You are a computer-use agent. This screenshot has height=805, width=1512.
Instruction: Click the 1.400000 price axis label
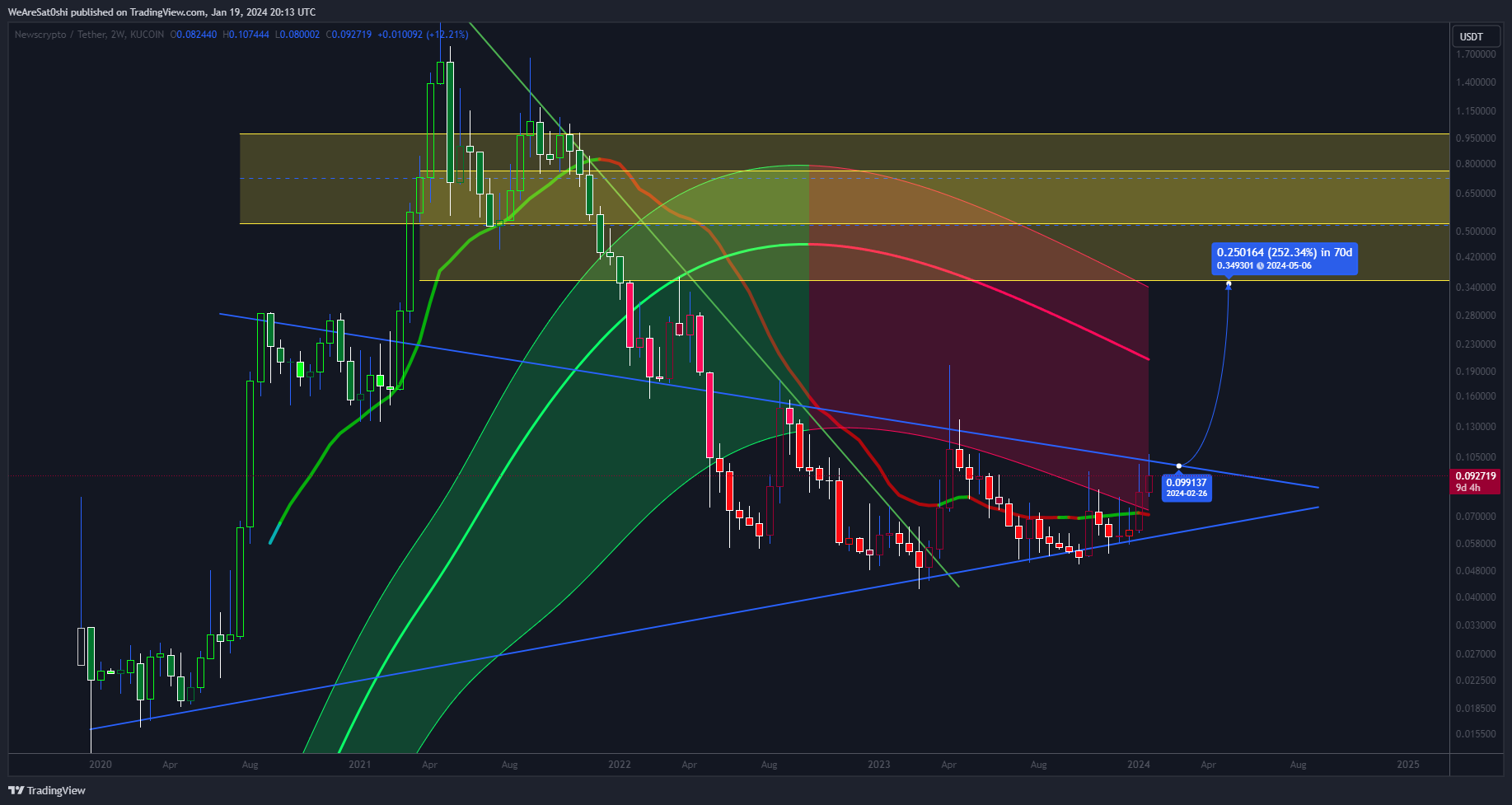point(1476,82)
